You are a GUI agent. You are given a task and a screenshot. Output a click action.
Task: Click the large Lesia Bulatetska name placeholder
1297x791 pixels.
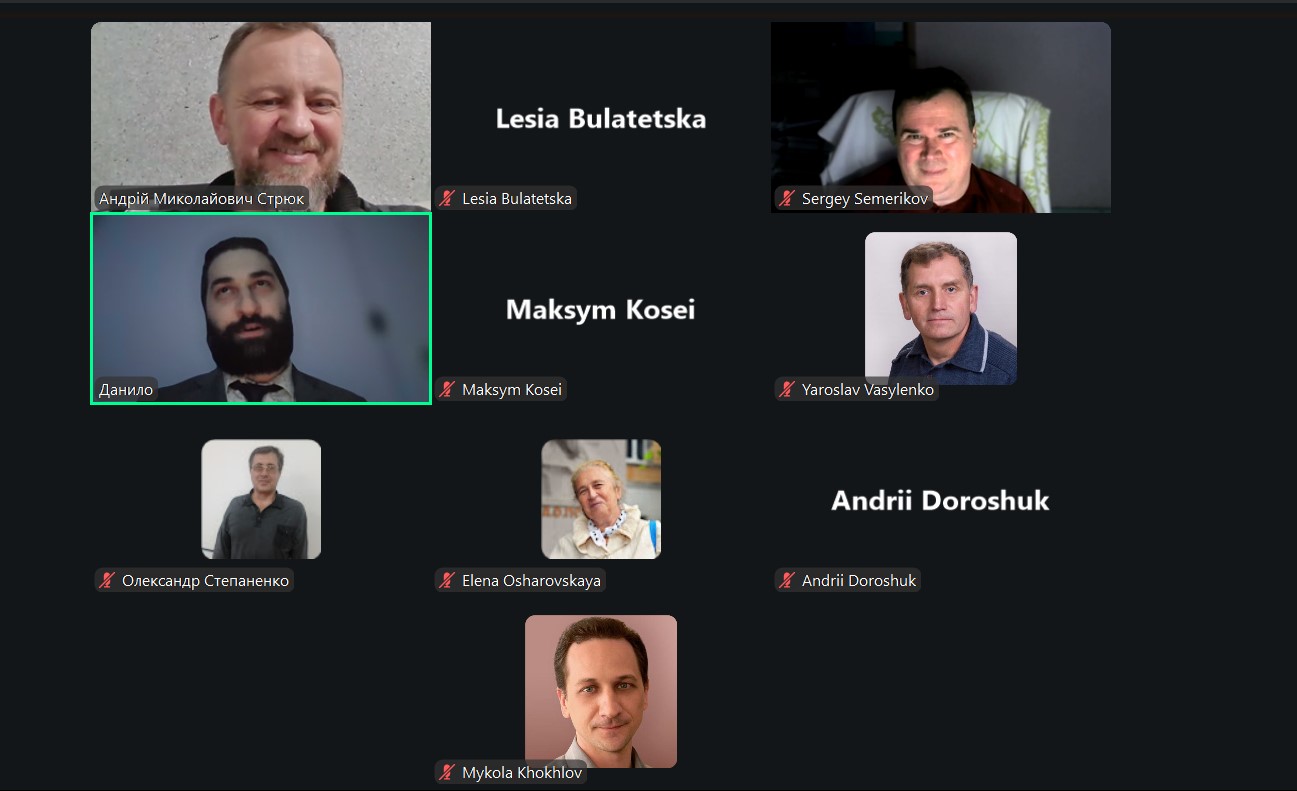601,118
